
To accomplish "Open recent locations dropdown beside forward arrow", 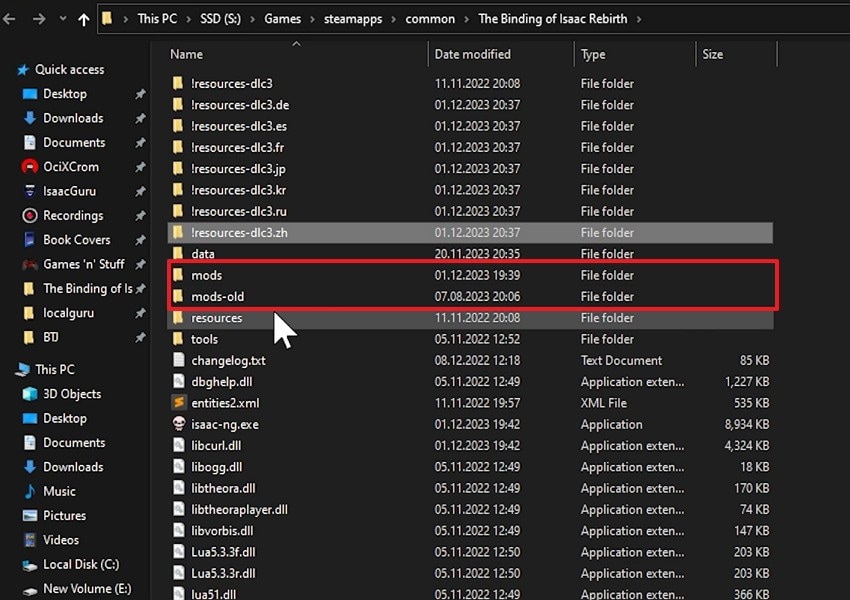I will [62, 18].
